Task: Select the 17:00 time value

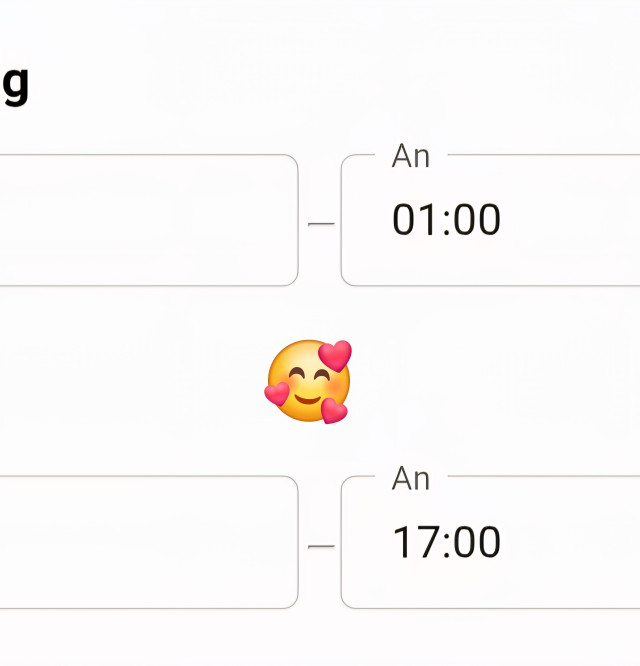Action: (446, 543)
